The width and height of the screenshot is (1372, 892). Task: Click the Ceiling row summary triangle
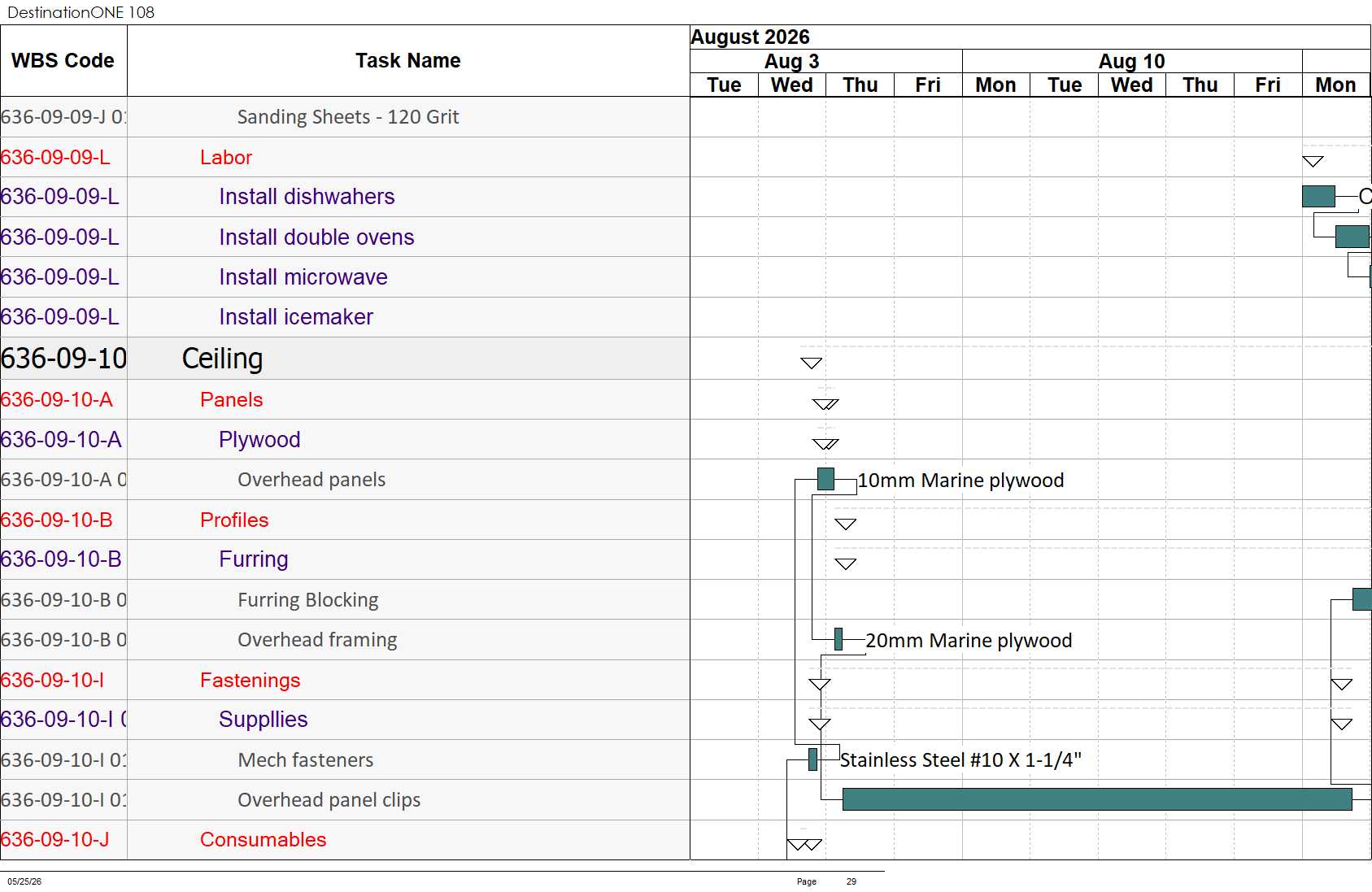pyautogui.click(x=811, y=363)
